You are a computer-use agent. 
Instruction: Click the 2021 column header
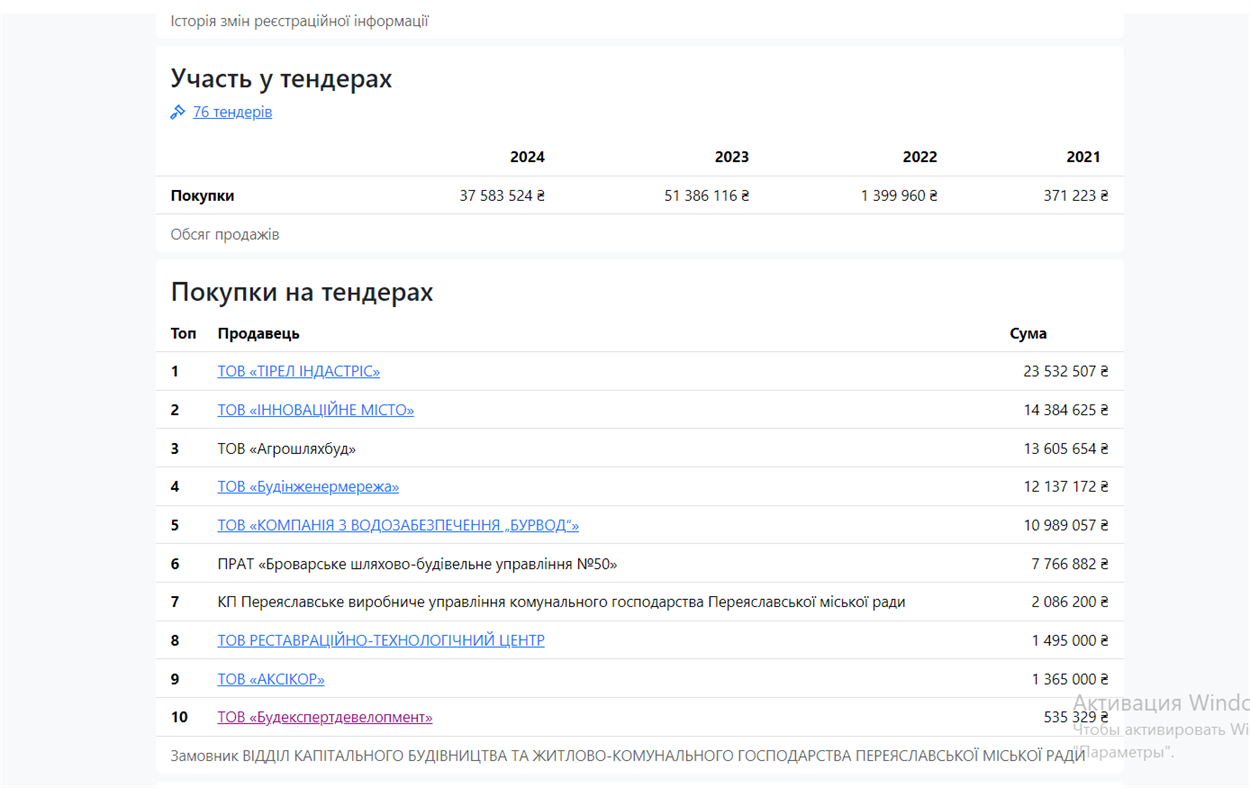pyautogui.click(x=1083, y=157)
